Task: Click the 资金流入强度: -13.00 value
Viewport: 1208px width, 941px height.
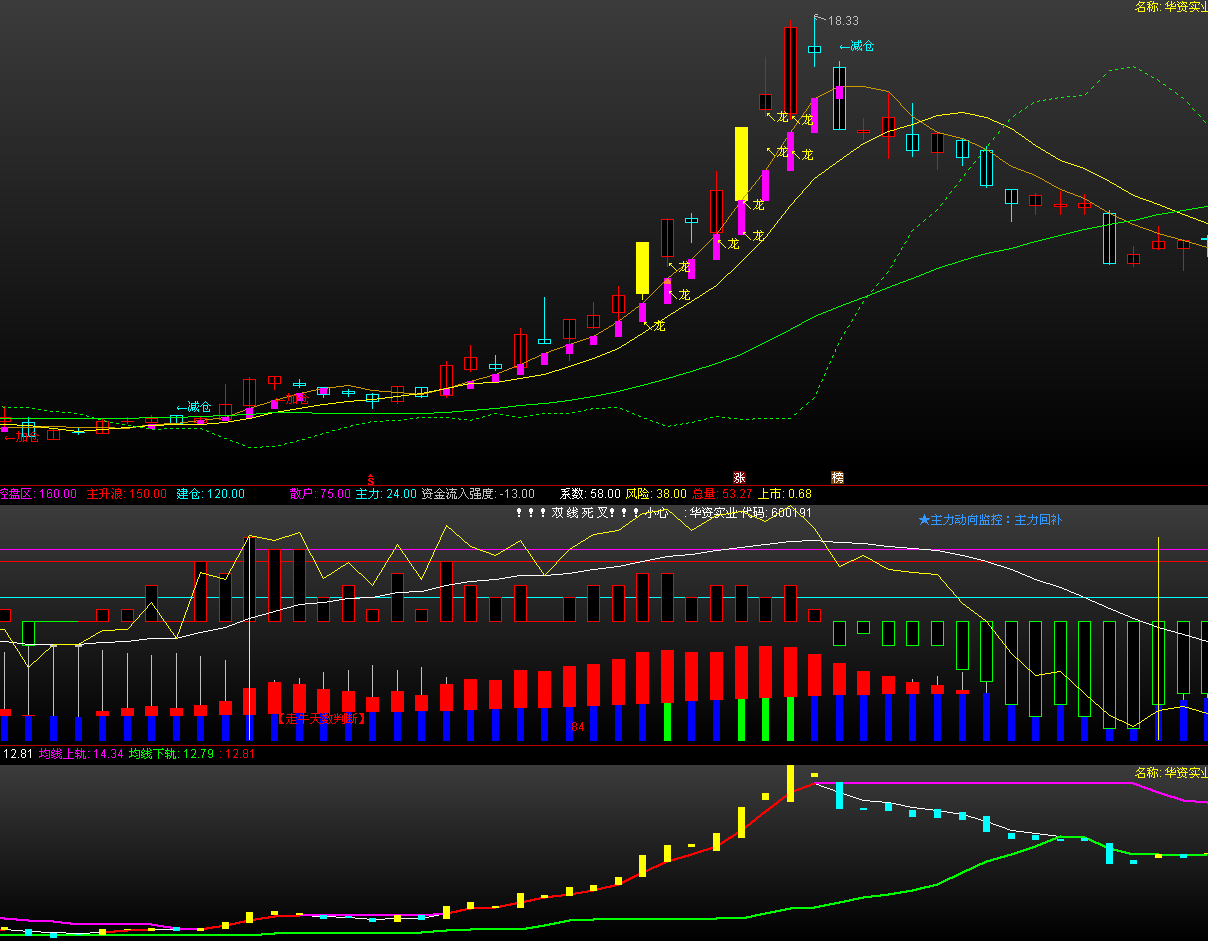Action: tap(478, 494)
